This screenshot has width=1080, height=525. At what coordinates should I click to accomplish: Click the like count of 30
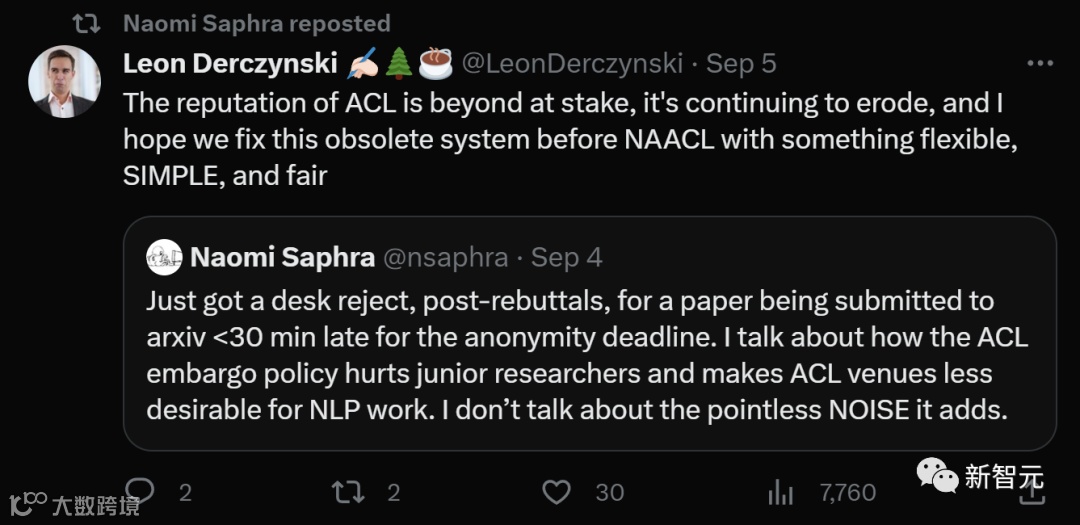coord(609,492)
